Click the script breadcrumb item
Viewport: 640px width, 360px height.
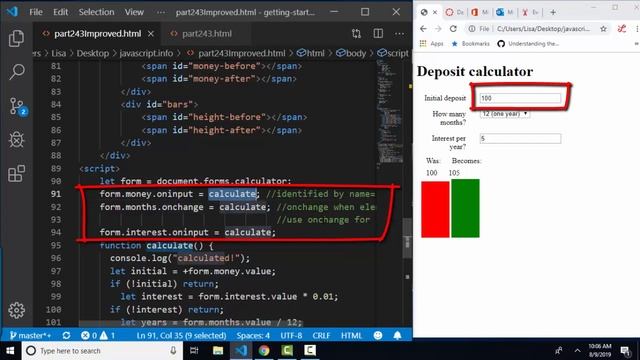point(393,53)
